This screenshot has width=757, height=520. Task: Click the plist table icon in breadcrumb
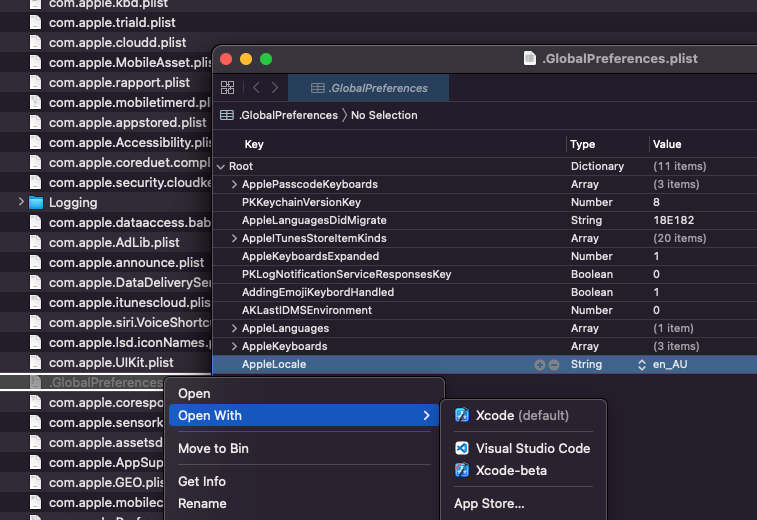227,115
